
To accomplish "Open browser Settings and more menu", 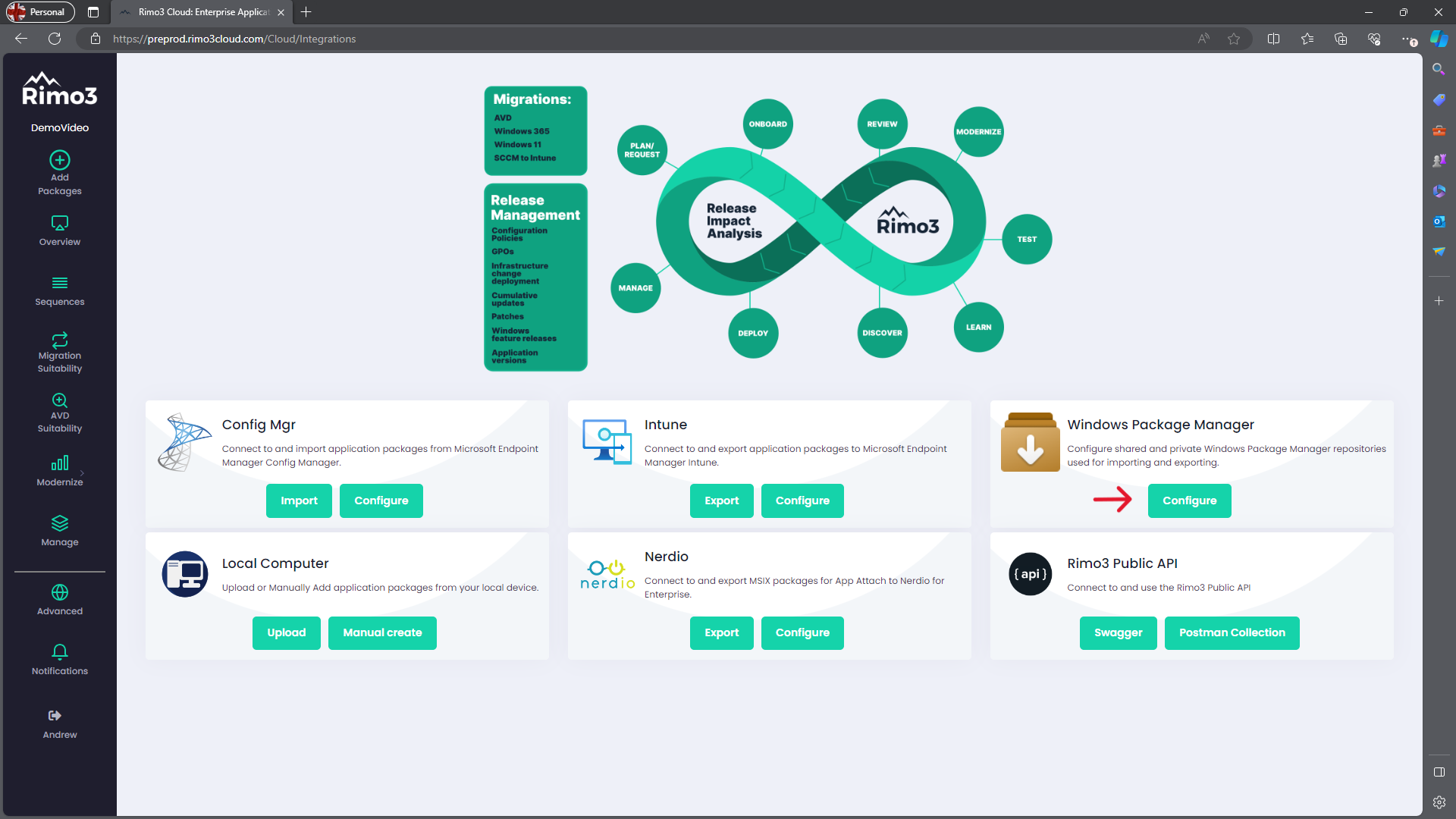I will click(x=1407, y=39).
